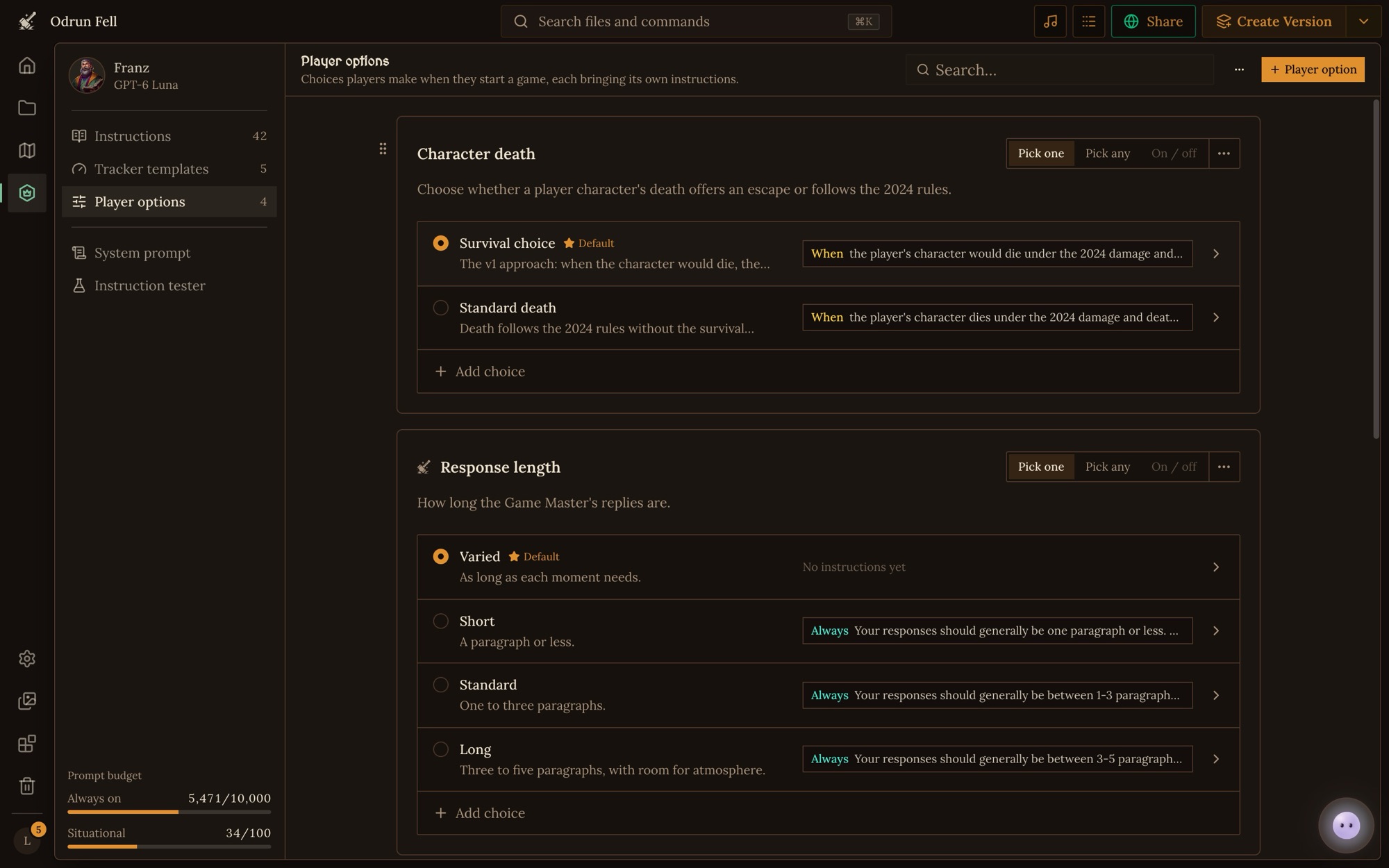Select the Long radio button
This screenshot has width=1389, height=868.
pyautogui.click(x=440, y=749)
